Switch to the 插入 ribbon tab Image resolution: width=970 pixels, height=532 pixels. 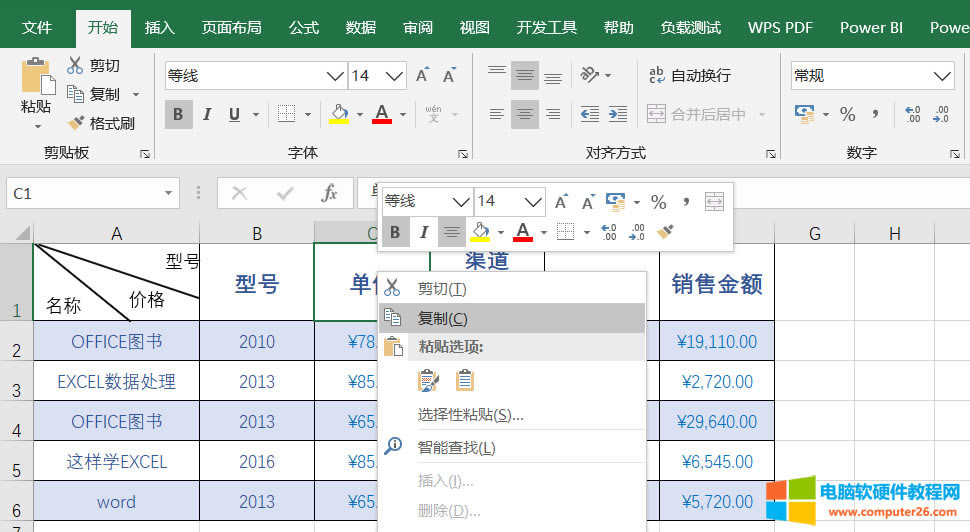159,27
